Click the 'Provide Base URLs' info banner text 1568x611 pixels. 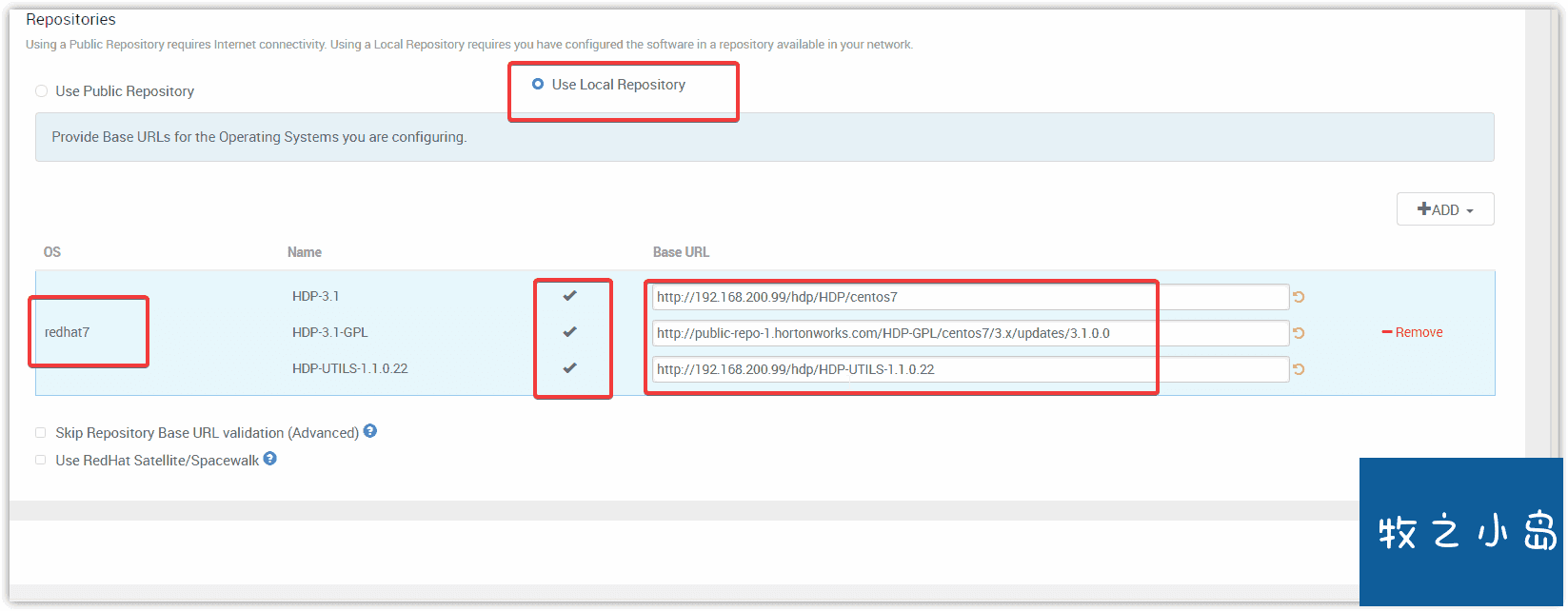click(x=259, y=137)
